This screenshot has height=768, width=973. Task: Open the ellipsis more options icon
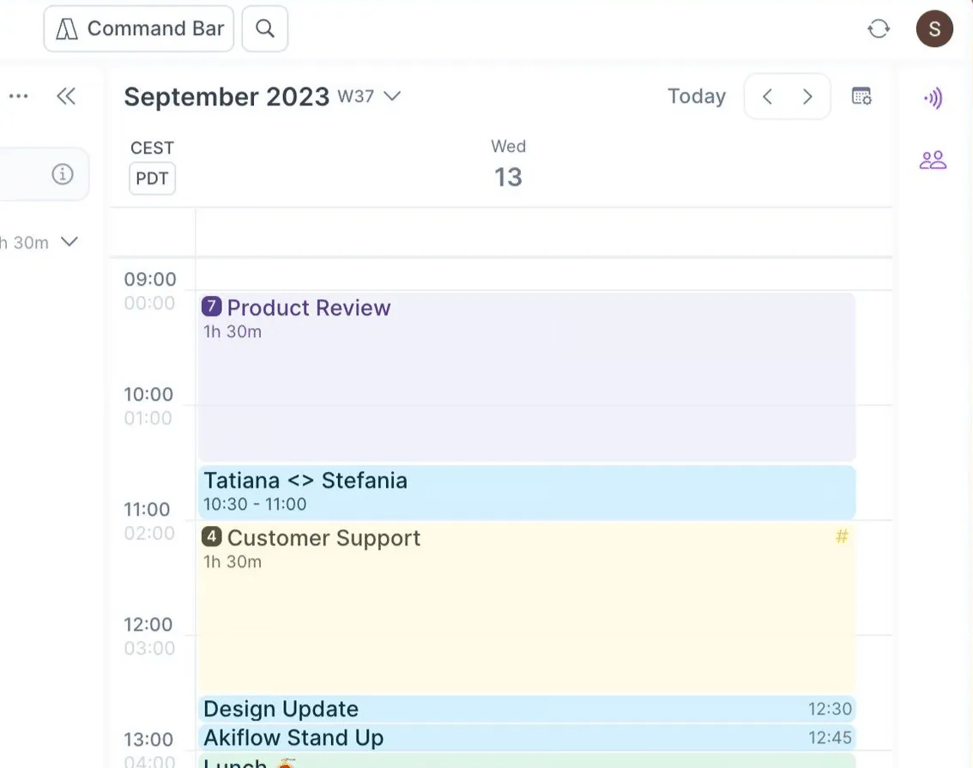[17, 95]
